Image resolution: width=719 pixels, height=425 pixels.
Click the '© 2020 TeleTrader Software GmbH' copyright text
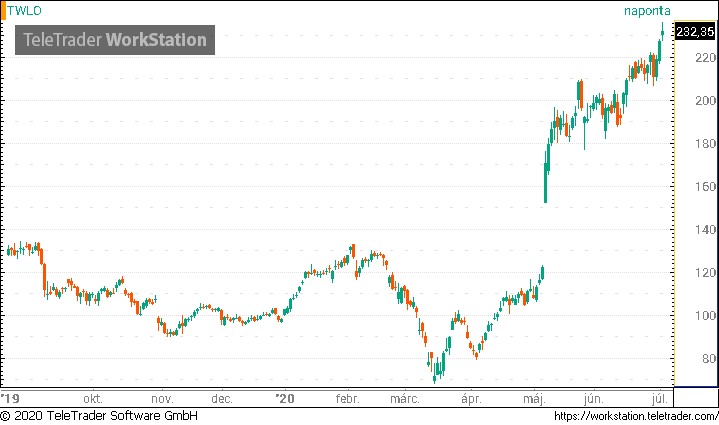click(99, 416)
